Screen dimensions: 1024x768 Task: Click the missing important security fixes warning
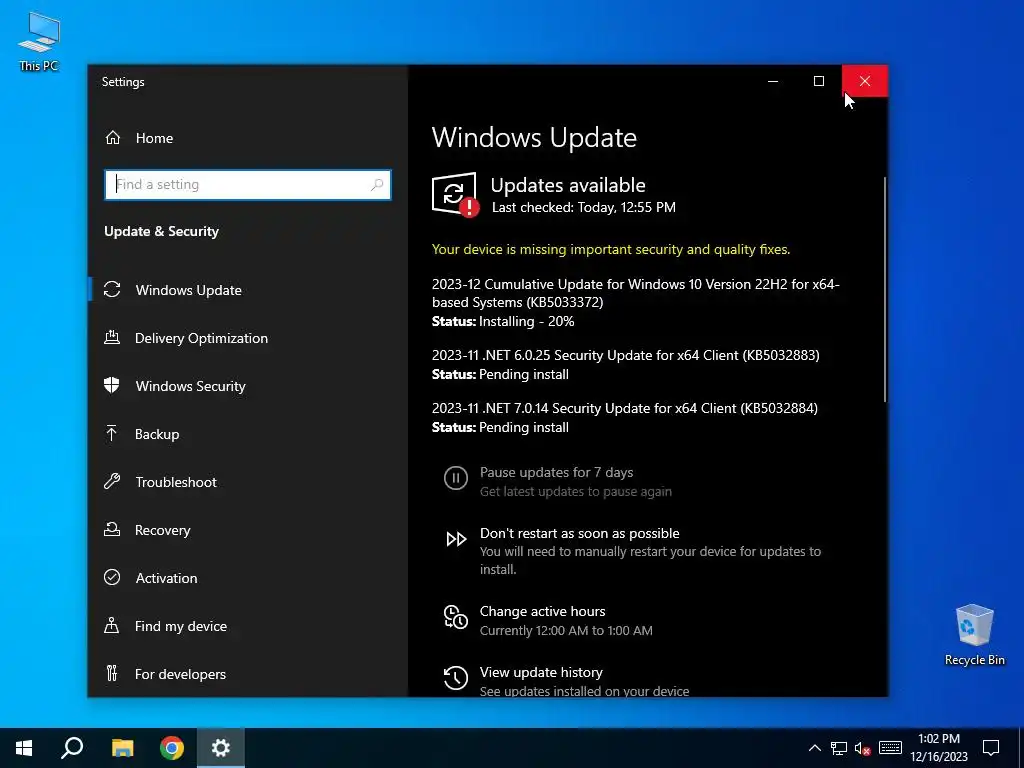[611, 249]
